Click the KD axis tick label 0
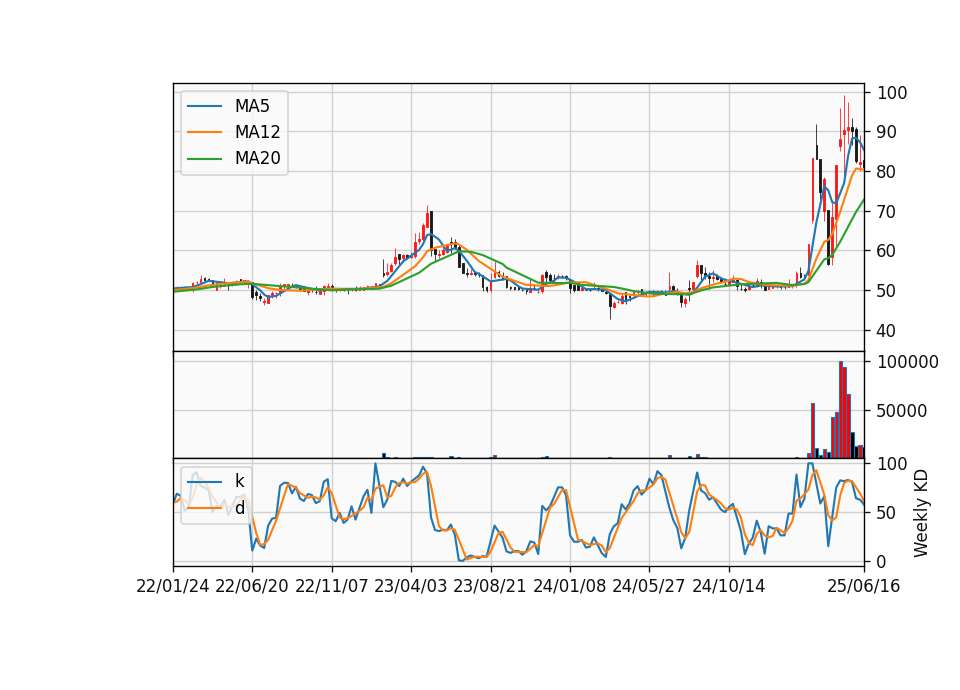 click(x=882, y=561)
